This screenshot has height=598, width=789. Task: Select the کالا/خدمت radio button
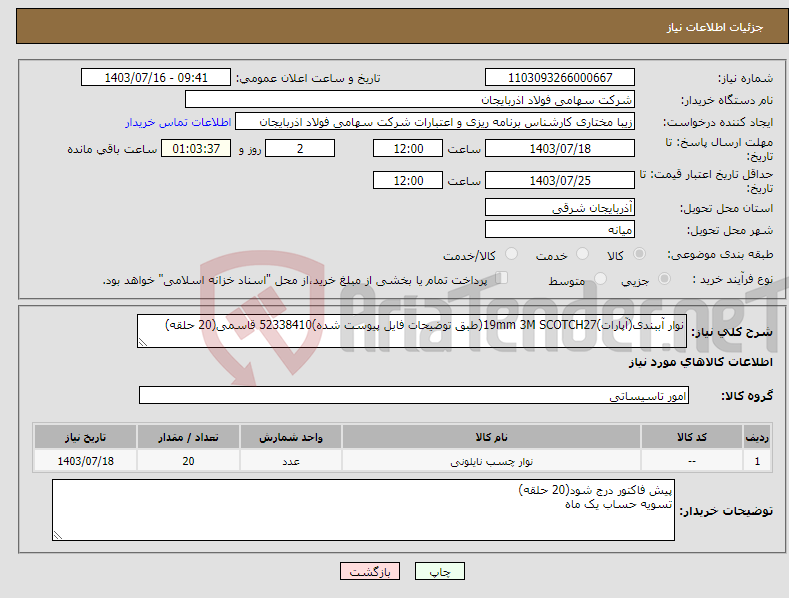coord(511,254)
